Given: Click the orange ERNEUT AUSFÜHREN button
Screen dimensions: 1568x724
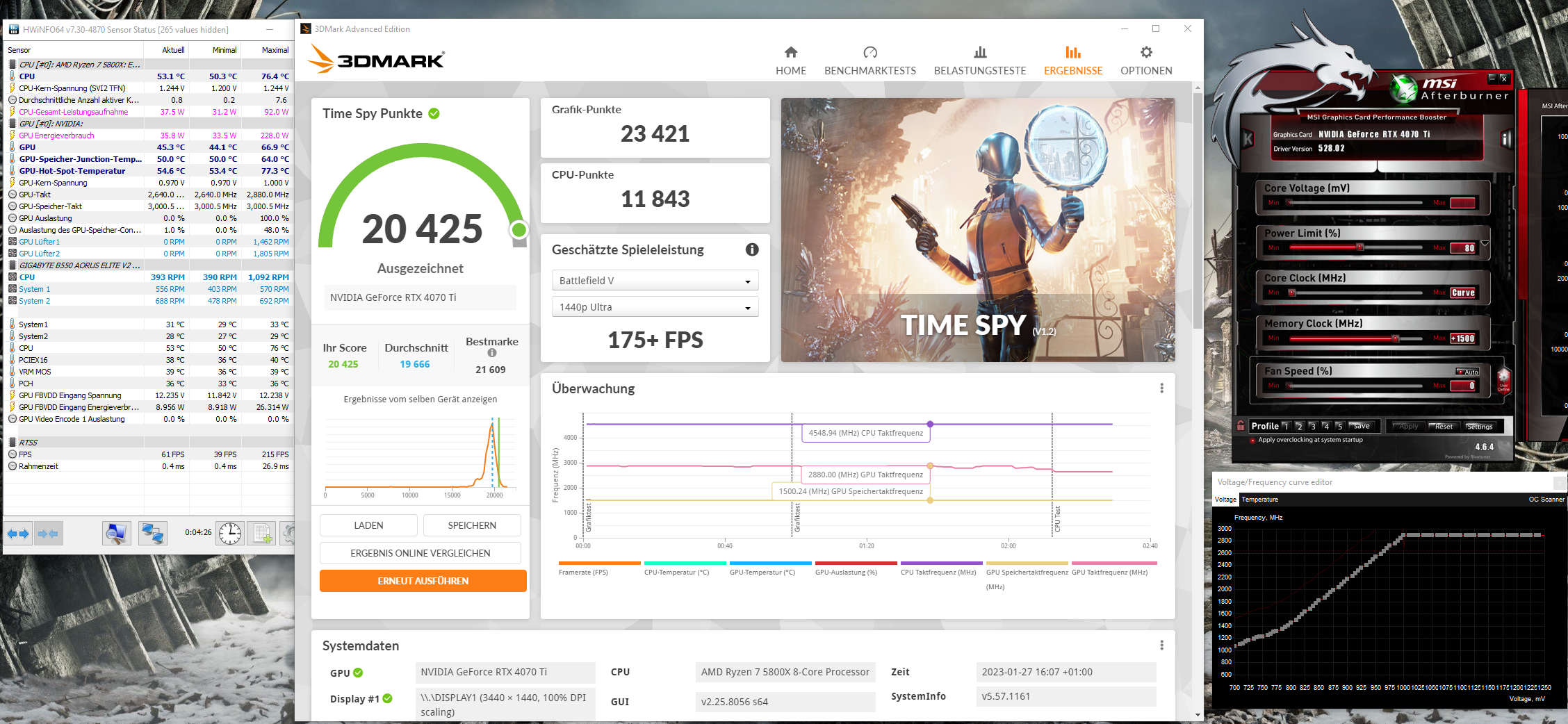Looking at the screenshot, I should (423, 581).
